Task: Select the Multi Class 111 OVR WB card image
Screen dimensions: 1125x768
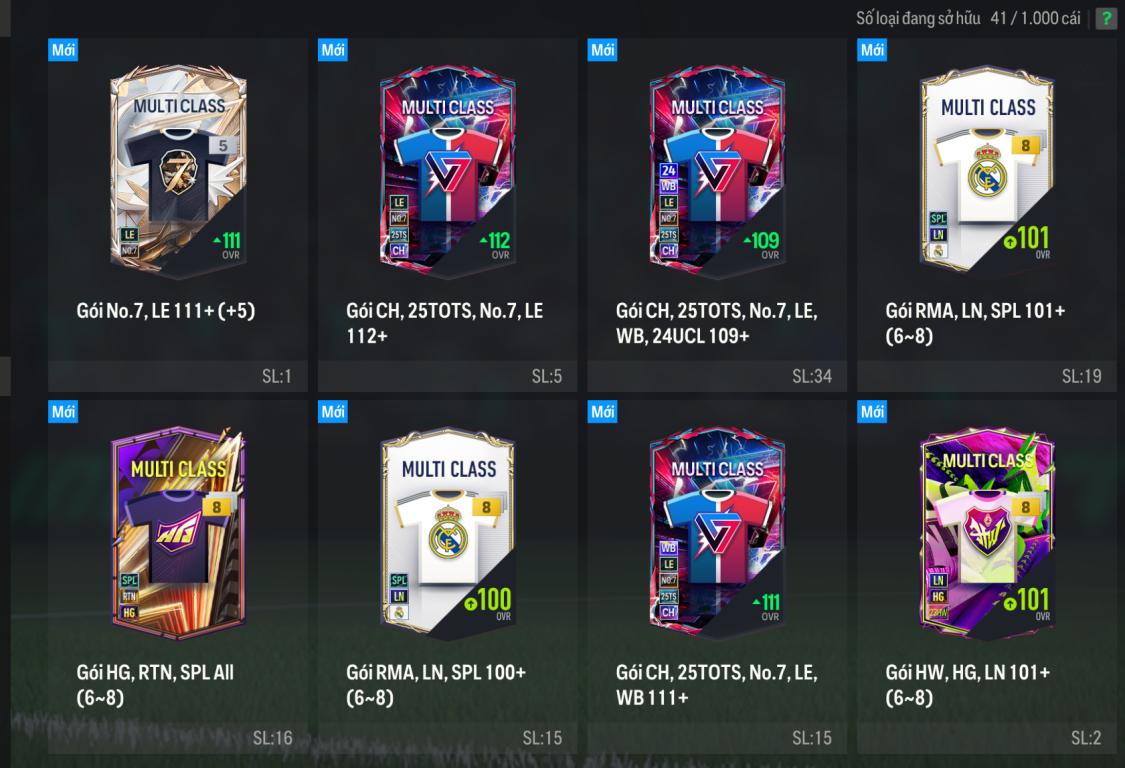Action: tap(717, 534)
